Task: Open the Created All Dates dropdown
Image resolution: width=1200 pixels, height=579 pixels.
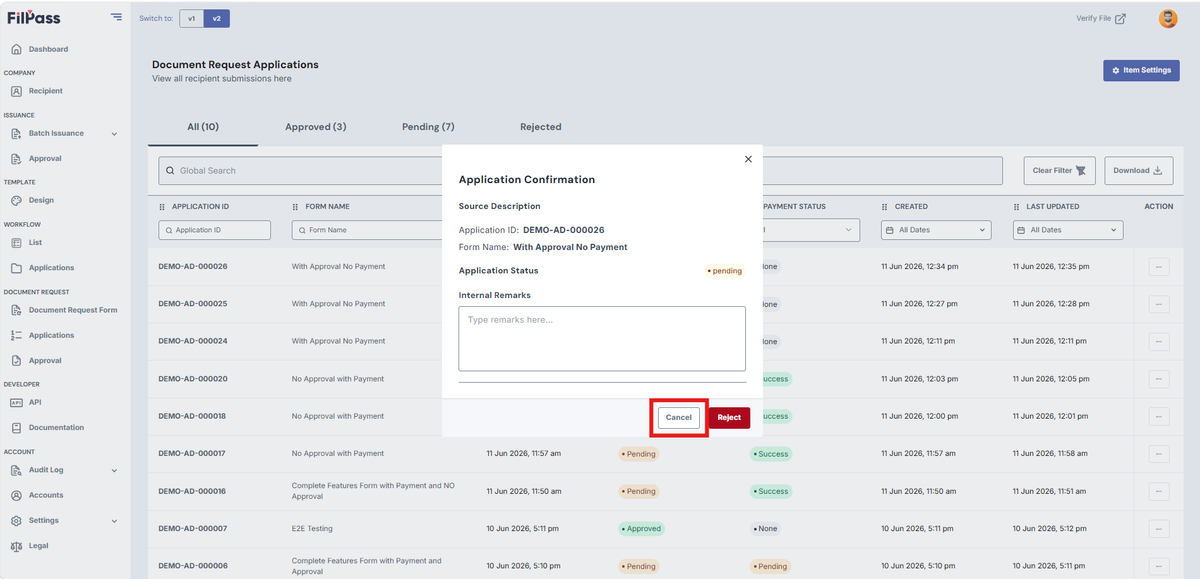Action: [x=936, y=230]
